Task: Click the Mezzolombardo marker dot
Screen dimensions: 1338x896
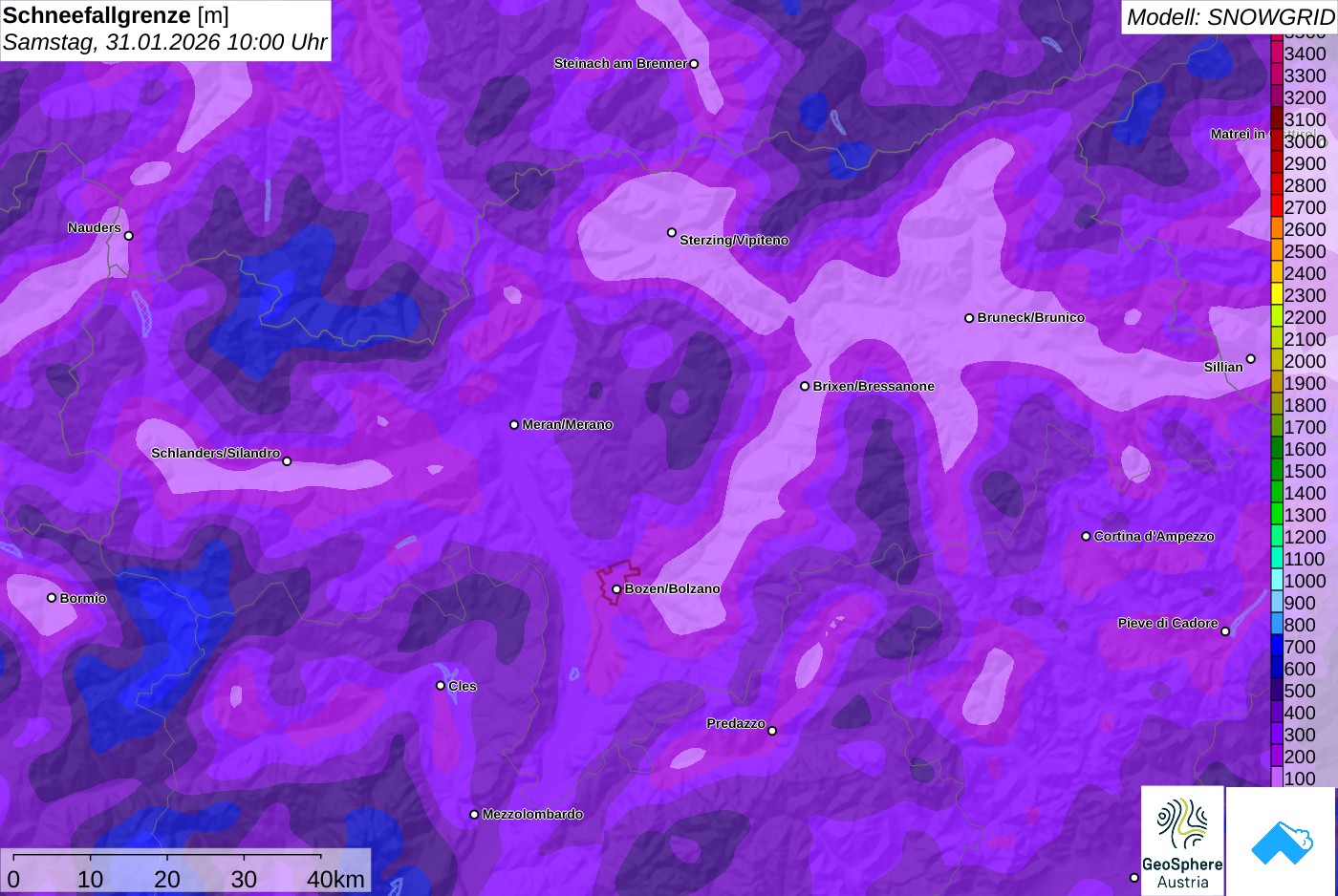Action: point(474,815)
